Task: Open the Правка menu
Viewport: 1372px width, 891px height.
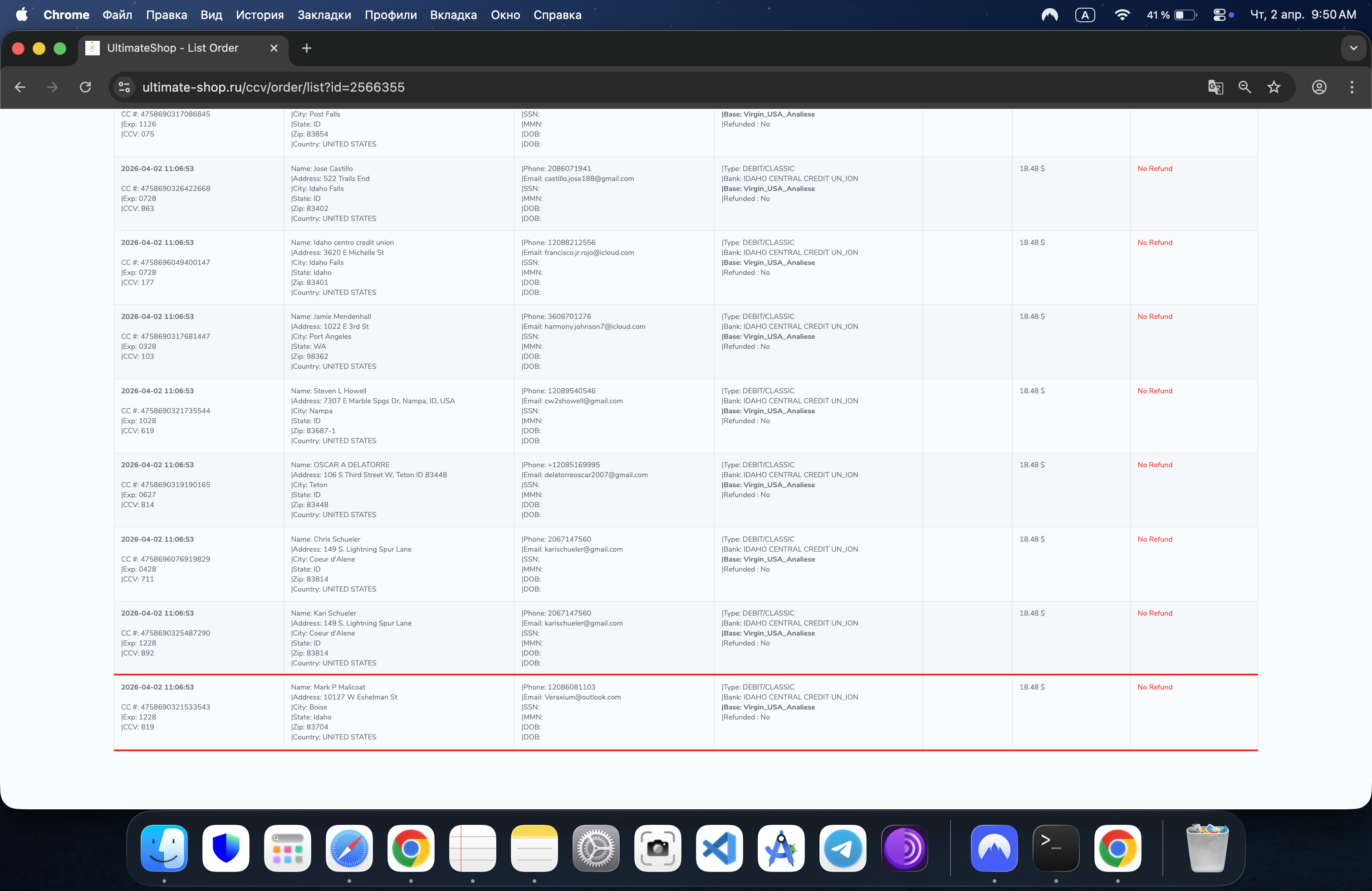Action: [x=167, y=15]
